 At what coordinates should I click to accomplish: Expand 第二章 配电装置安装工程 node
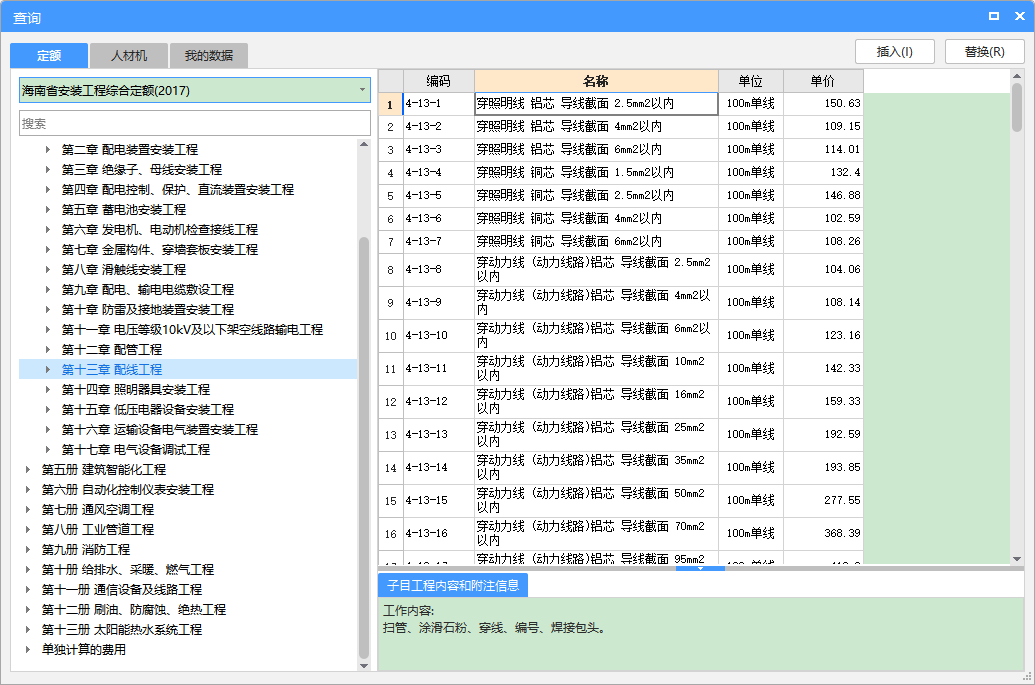pos(48,150)
